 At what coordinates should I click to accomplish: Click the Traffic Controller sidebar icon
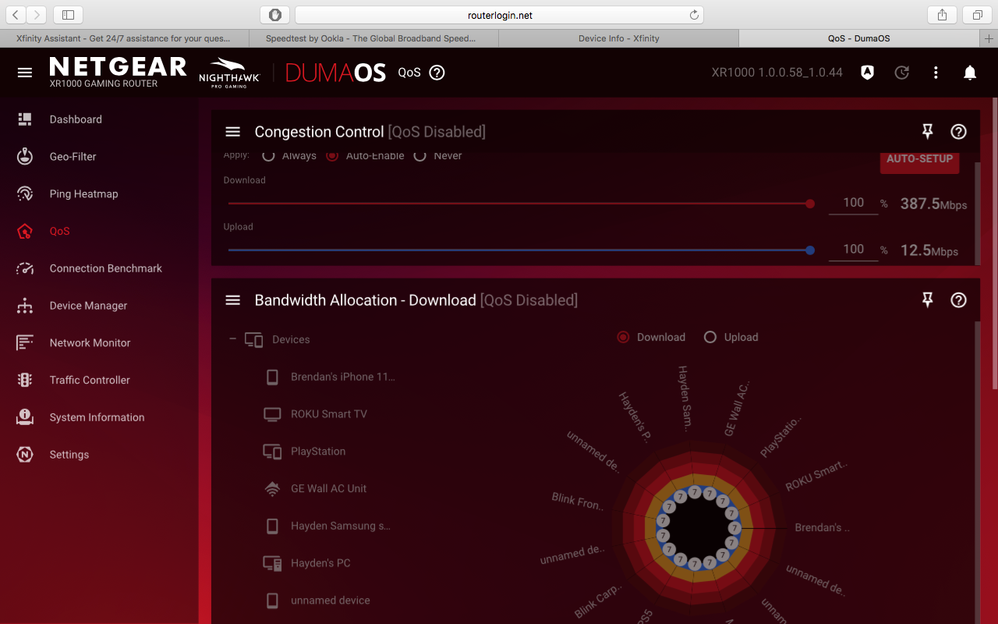[x=25, y=380]
